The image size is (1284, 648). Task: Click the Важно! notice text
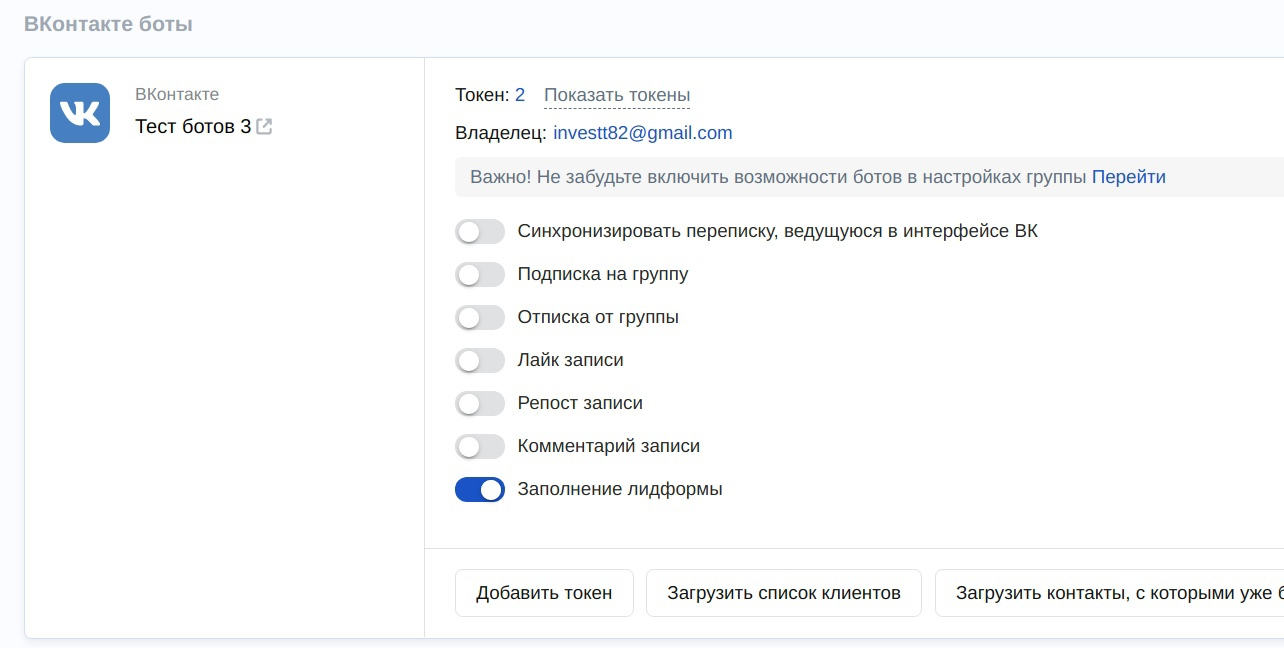(x=778, y=177)
